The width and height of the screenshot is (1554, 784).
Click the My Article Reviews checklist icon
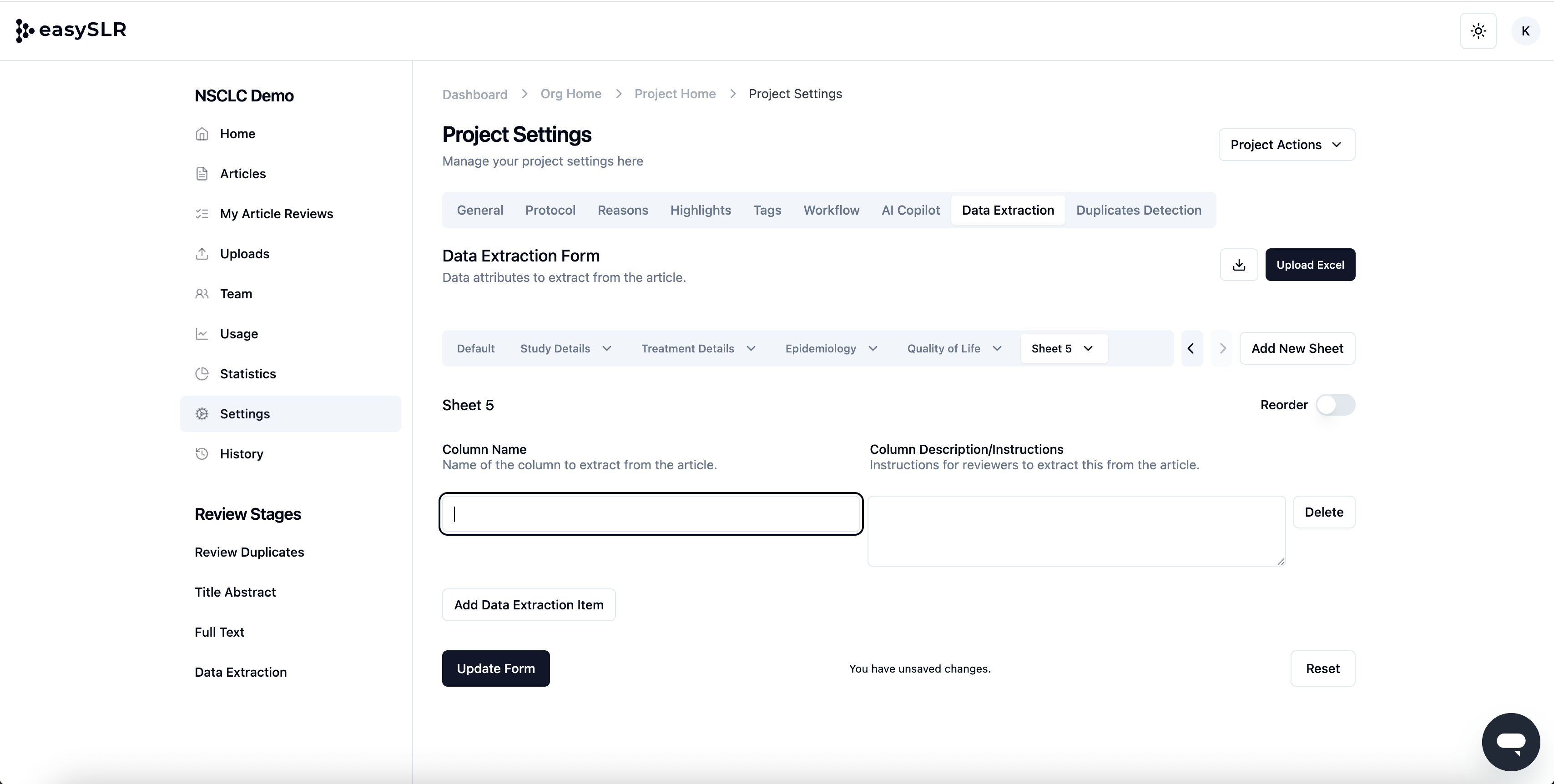(202, 213)
